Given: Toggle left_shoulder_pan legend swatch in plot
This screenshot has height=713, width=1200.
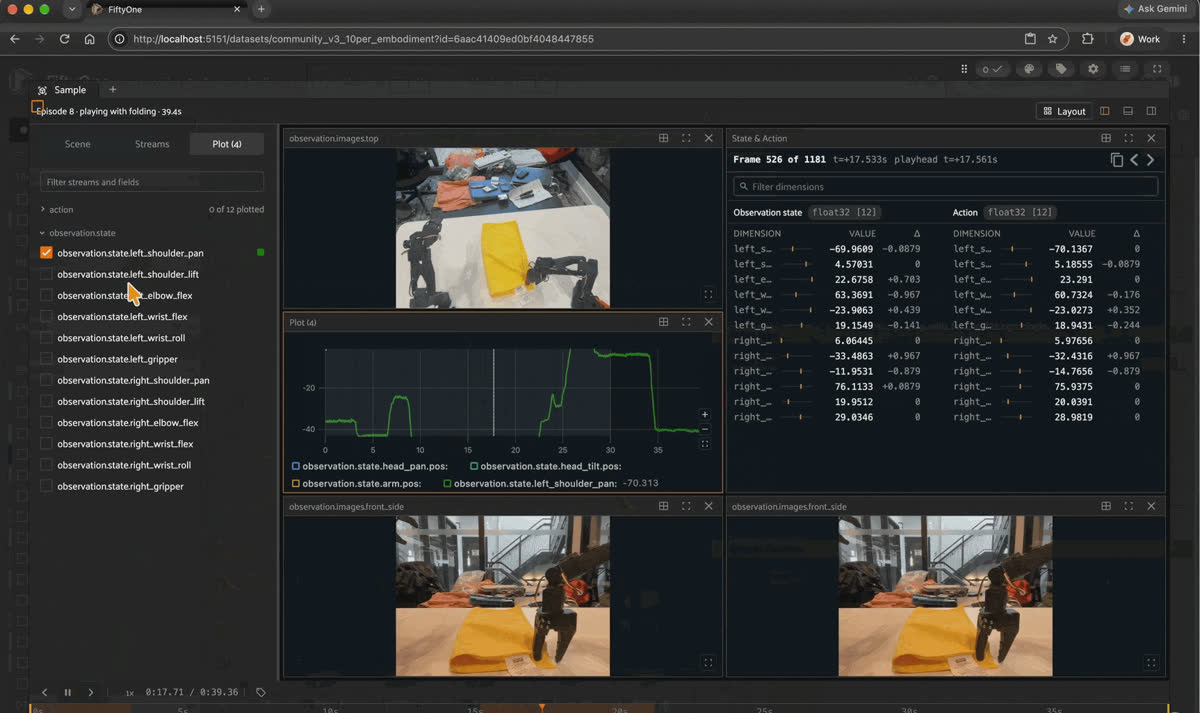Looking at the screenshot, I should [x=447, y=483].
